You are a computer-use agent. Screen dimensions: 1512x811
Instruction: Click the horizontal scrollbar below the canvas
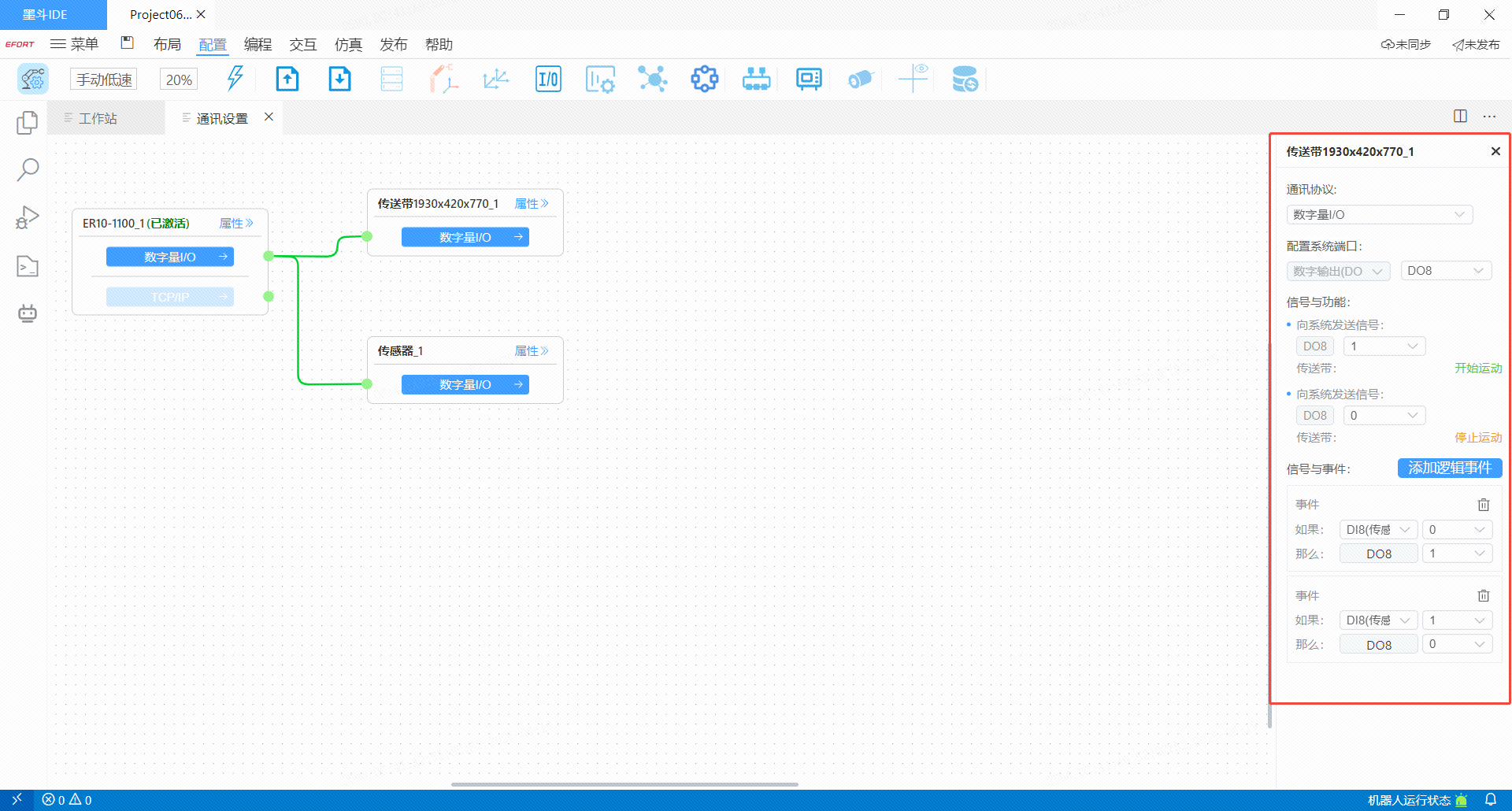[624, 784]
